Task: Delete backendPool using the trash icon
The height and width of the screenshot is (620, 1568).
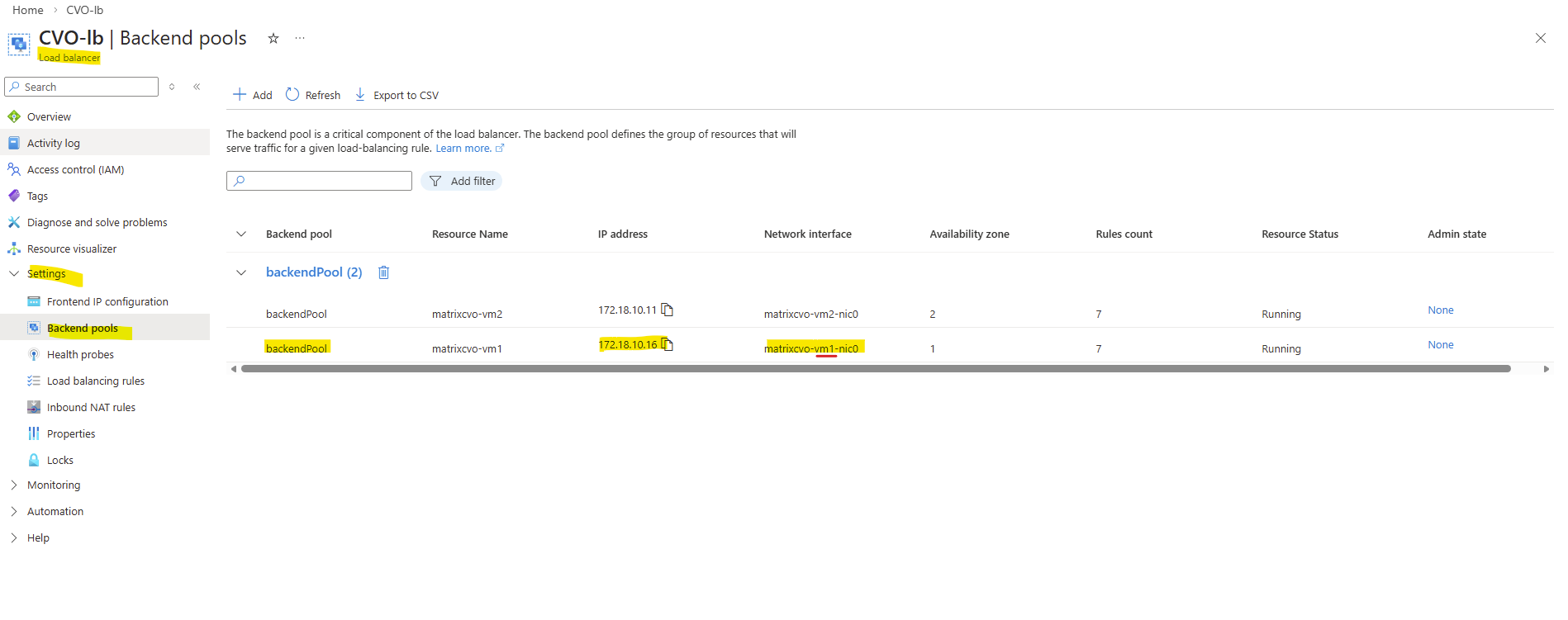Action: coord(383,272)
